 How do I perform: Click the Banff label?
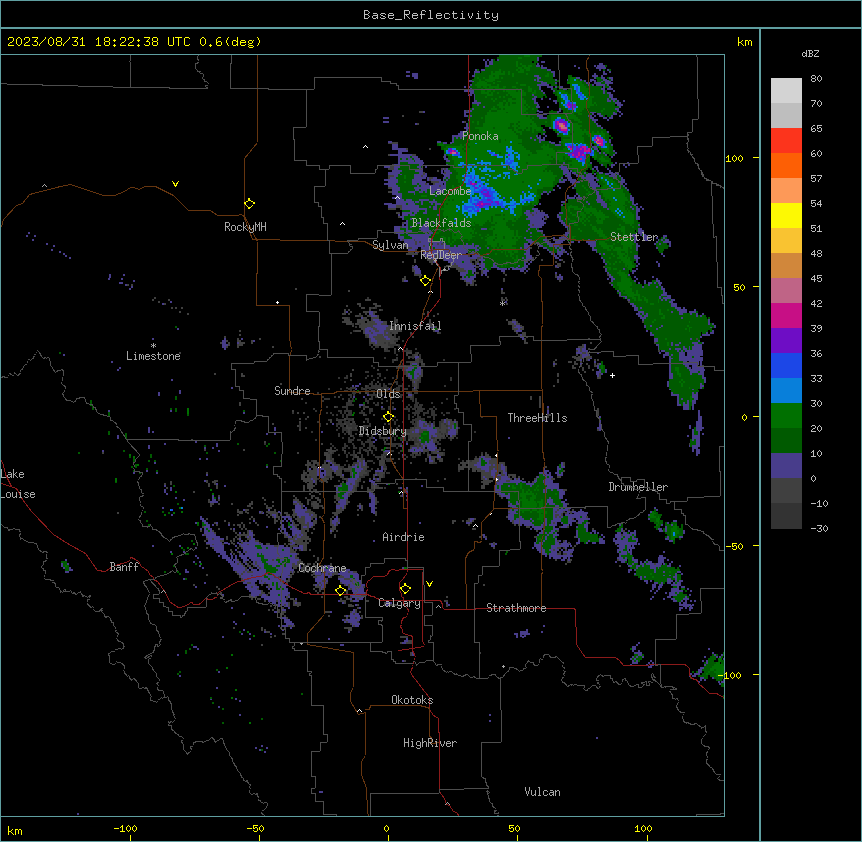point(124,567)
